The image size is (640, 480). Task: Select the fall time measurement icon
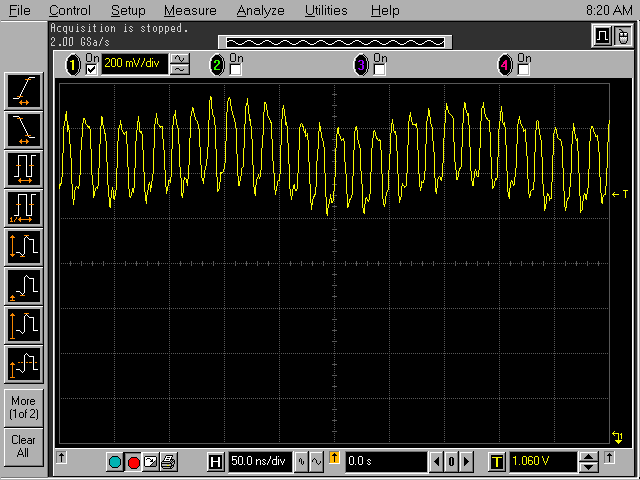(x=23, y=128)
